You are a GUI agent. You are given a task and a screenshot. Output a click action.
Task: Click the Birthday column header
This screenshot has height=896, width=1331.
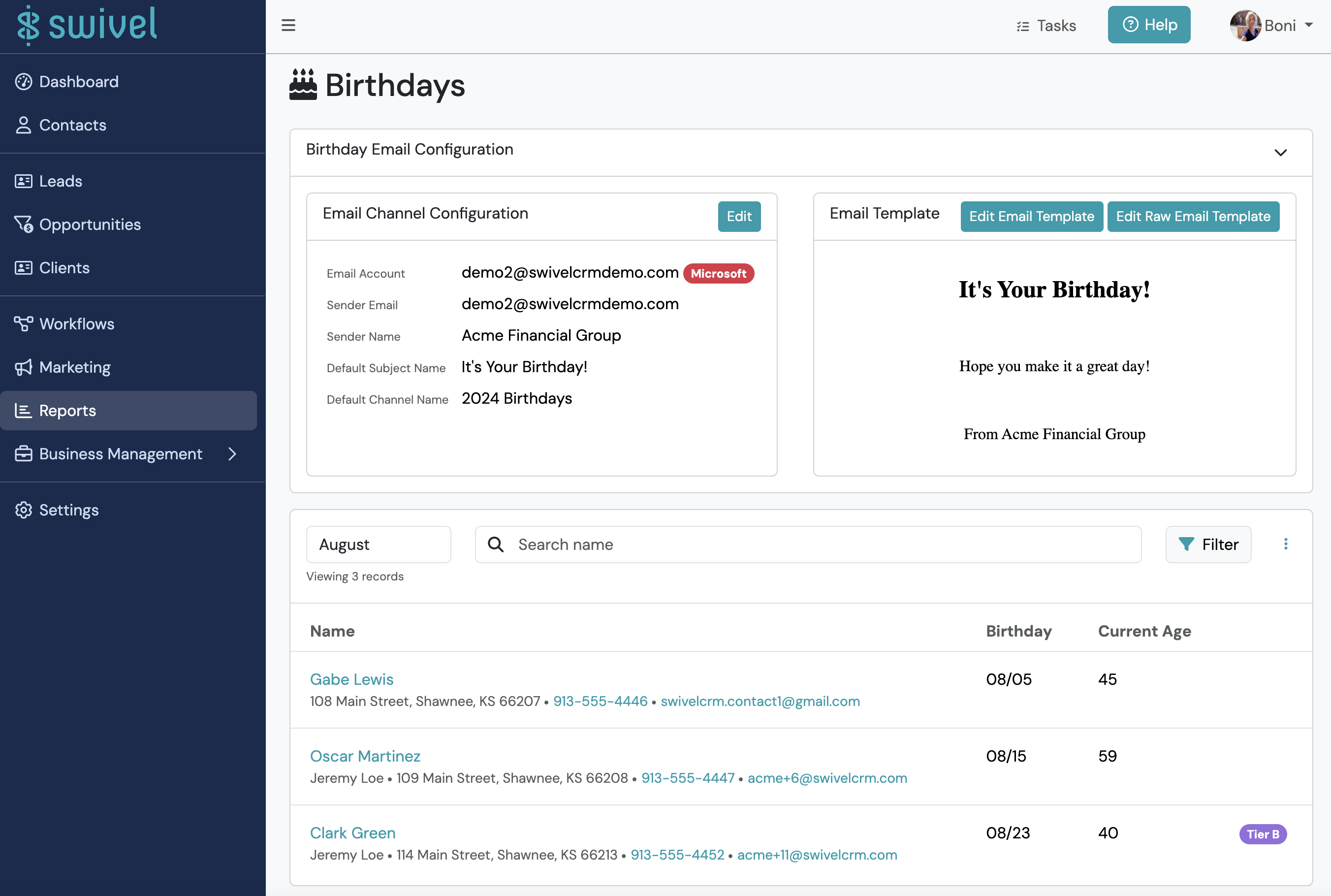[x=1018, y=632]
